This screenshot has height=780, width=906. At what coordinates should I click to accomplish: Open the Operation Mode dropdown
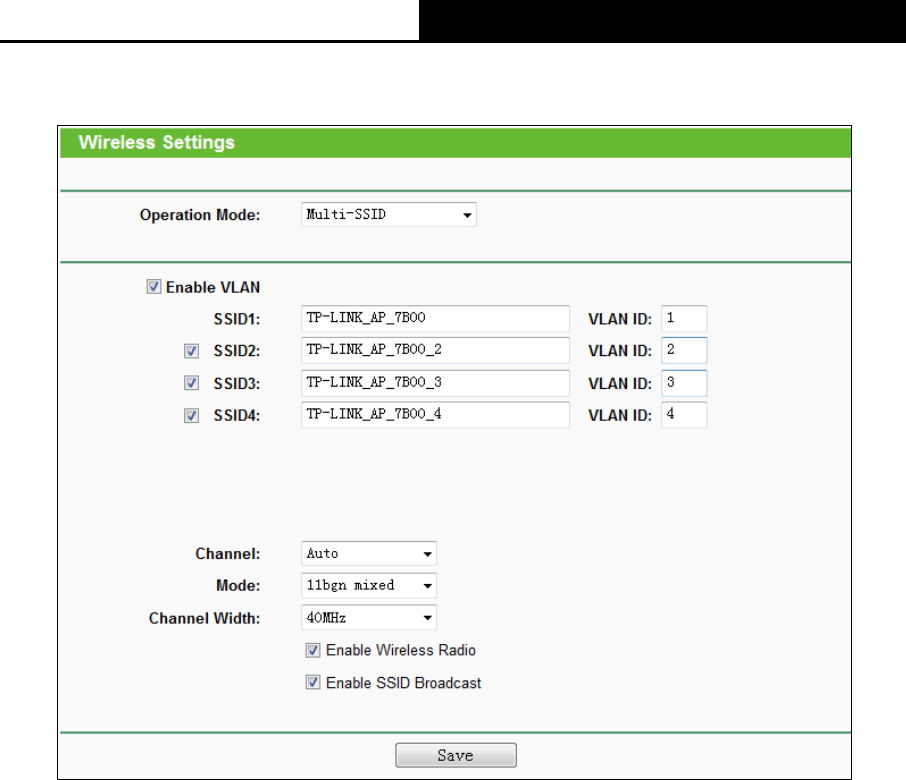(x=389, y=214)
